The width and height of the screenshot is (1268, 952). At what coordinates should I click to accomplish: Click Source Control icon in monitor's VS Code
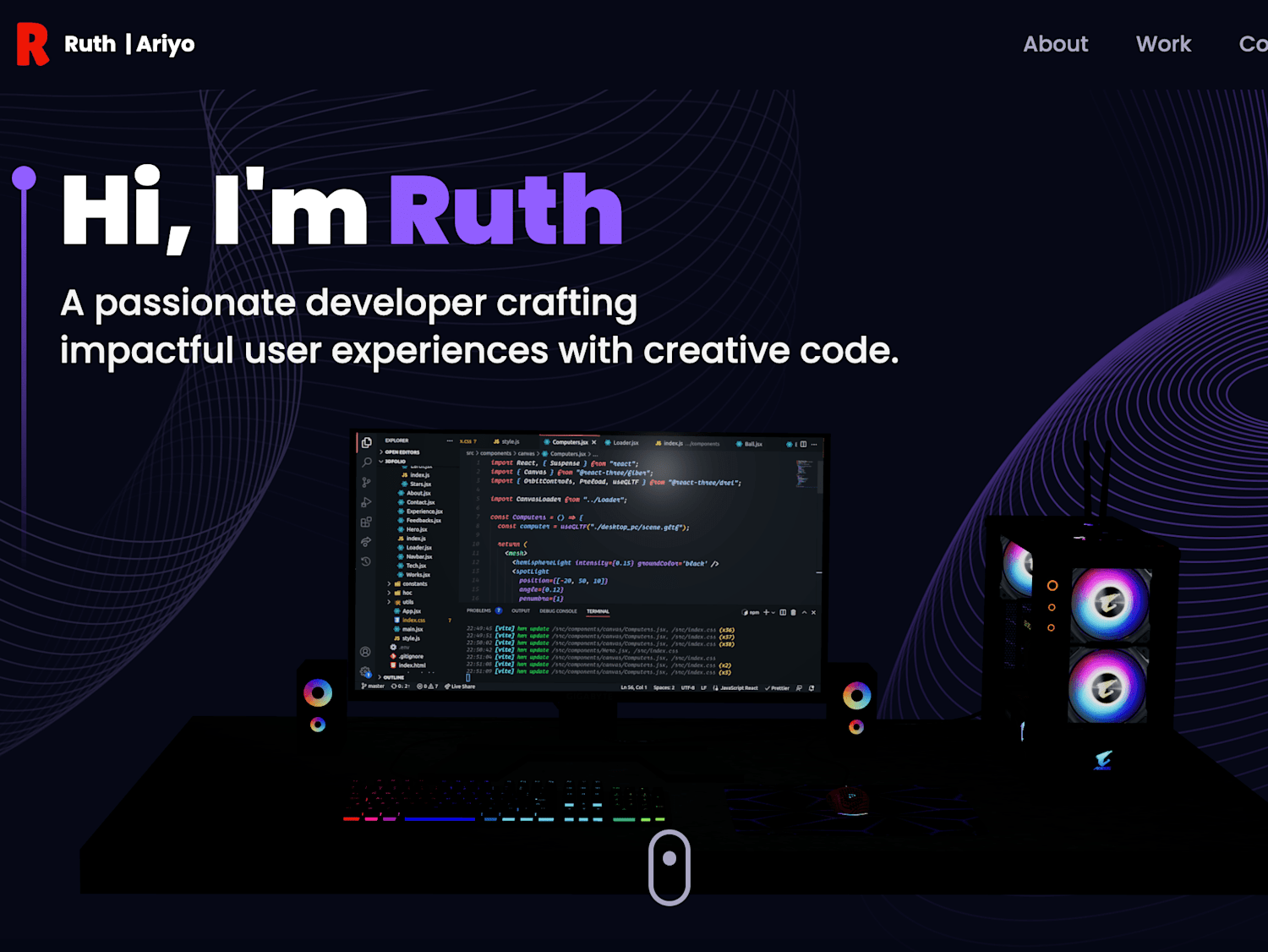[x=366, y=482]
